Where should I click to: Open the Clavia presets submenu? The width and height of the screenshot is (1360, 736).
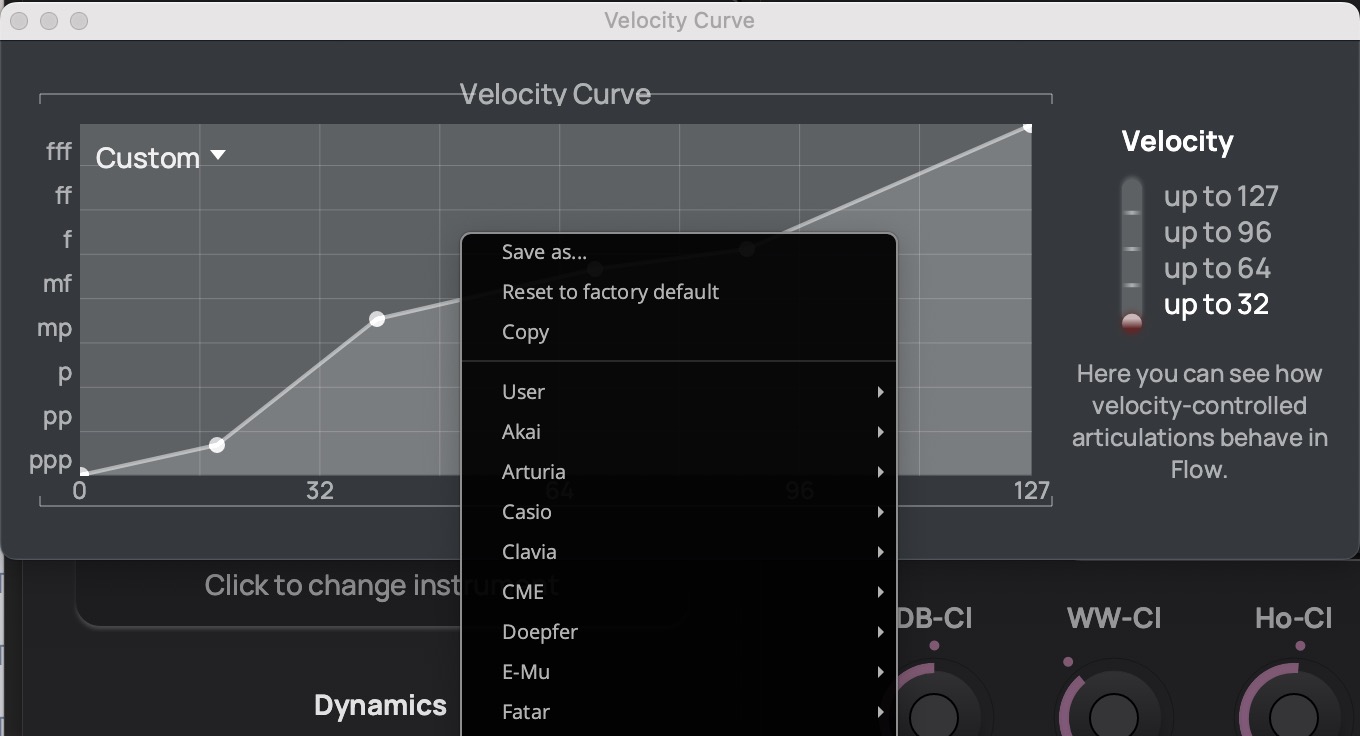[x=678, y=552]
